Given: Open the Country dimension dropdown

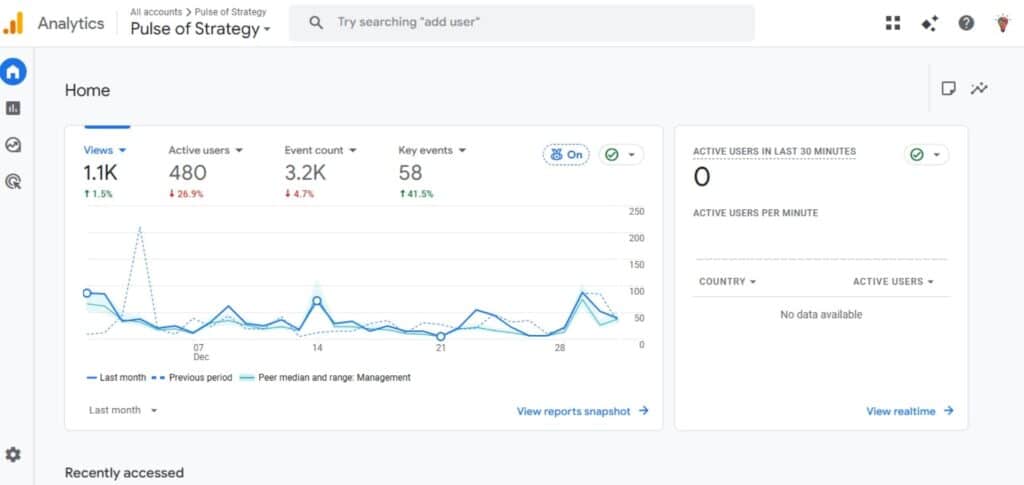Looking at the screenshot, I should pyautogui.click(x=728, y=281).
